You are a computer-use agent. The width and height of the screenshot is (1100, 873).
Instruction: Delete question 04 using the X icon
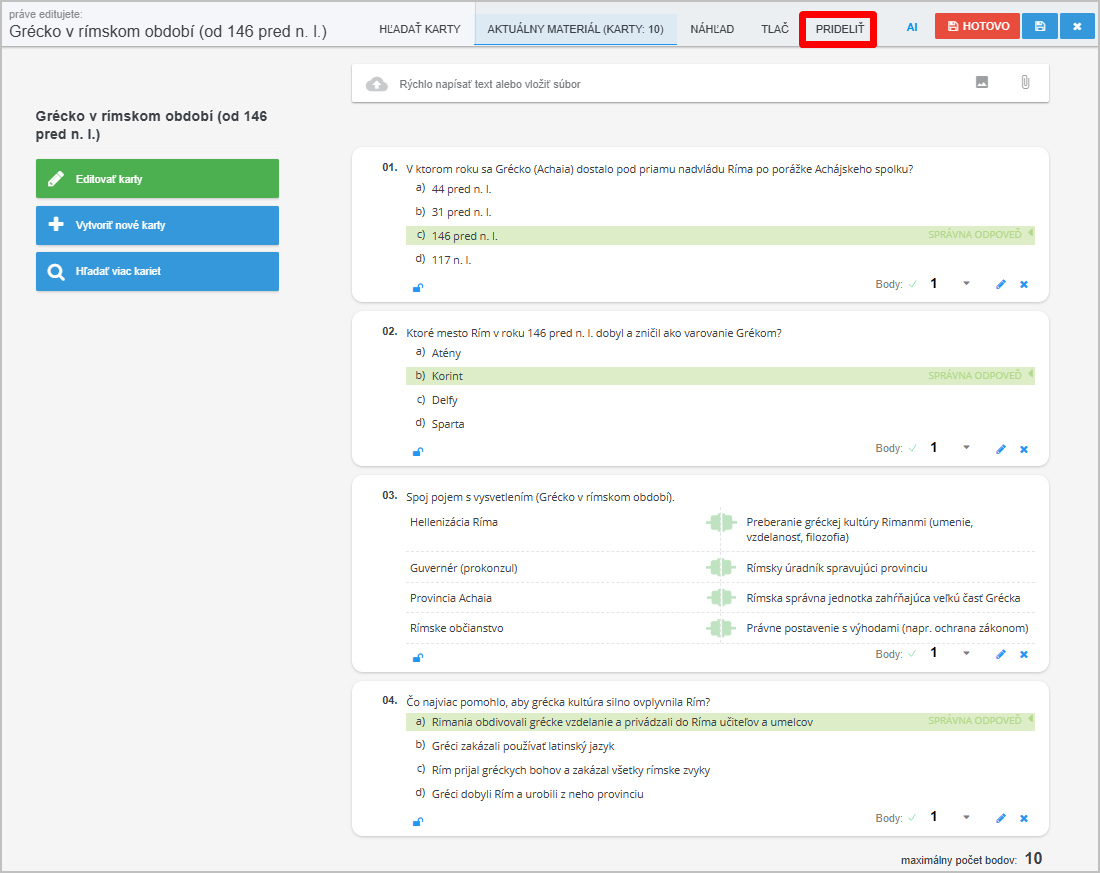click(x=1023, y=819)
